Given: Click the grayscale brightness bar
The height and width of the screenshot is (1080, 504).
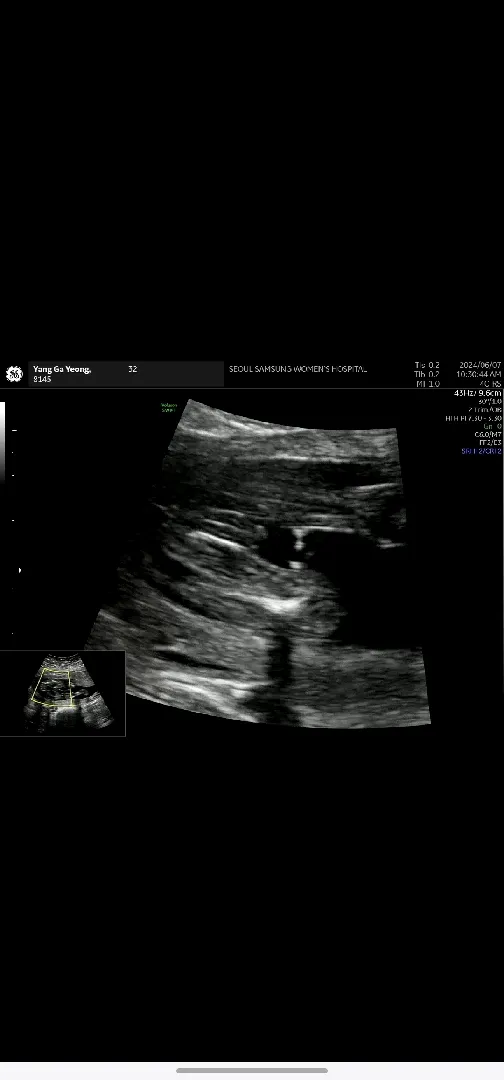Looking at the screenshot, I should [3, 441].
